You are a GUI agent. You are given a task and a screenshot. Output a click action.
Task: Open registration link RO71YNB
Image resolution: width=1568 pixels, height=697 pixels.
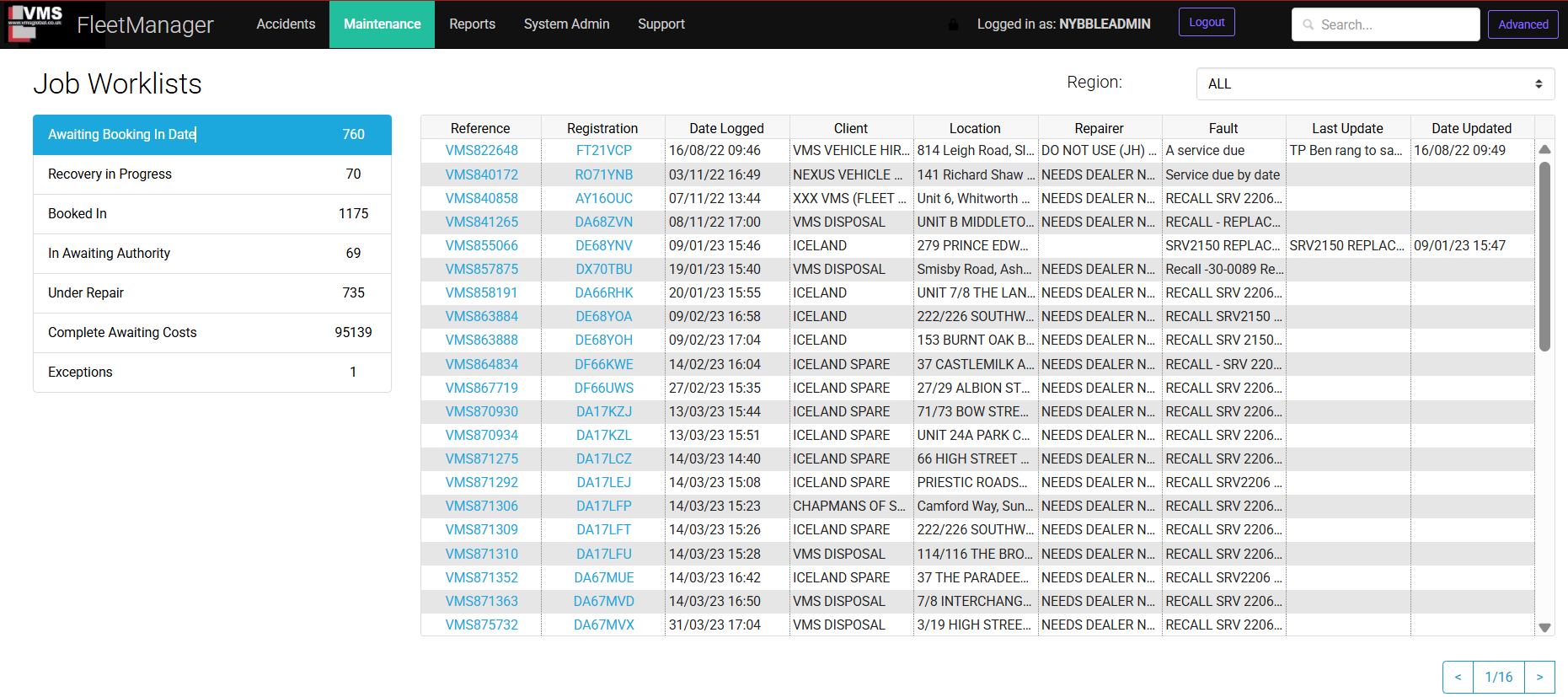pos(603,174)
